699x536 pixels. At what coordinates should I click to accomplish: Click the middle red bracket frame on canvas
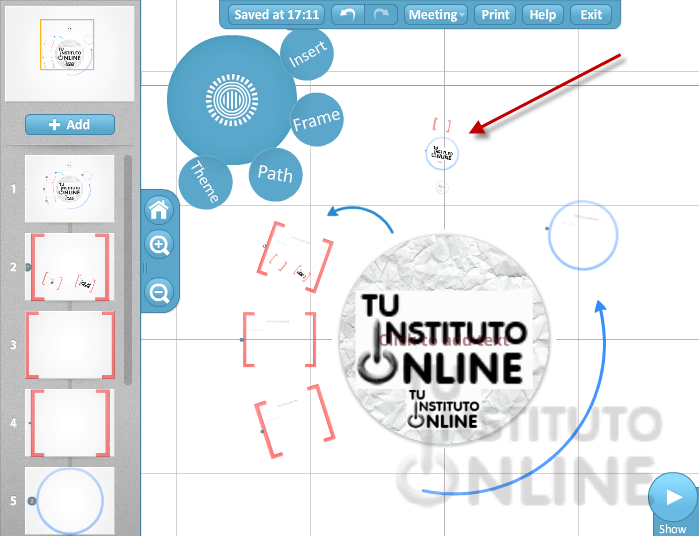(x=280, y=339)
